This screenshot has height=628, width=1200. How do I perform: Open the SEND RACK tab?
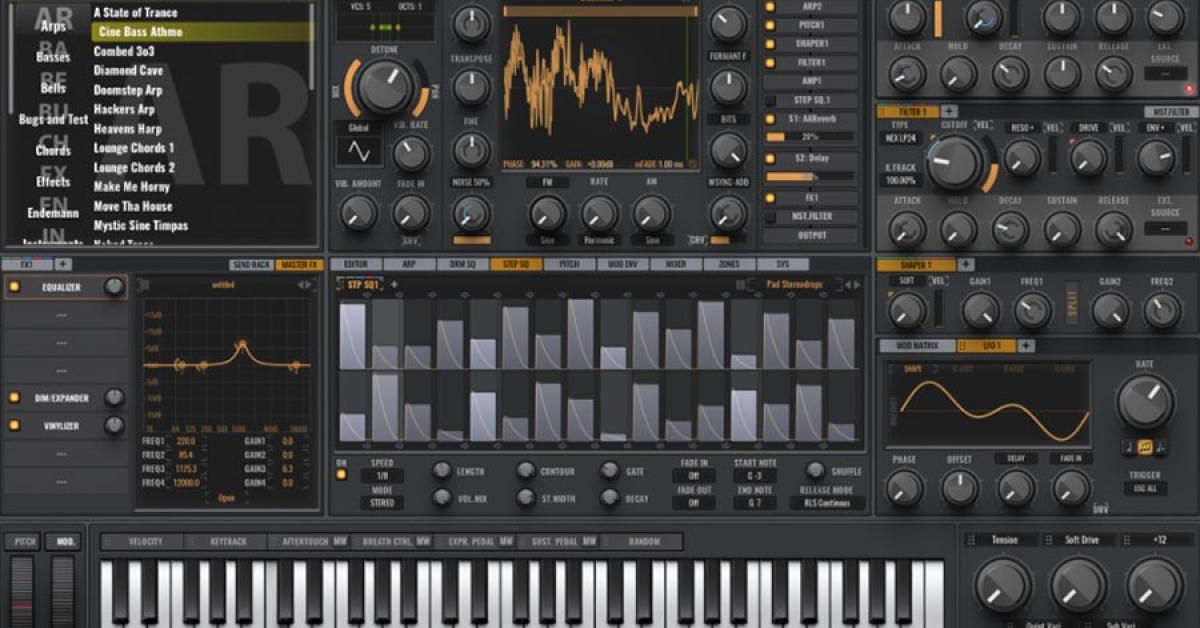251,264
